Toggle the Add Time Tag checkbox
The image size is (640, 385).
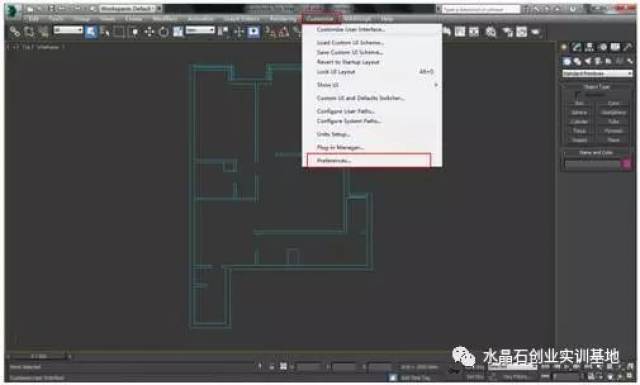point(393,378)
